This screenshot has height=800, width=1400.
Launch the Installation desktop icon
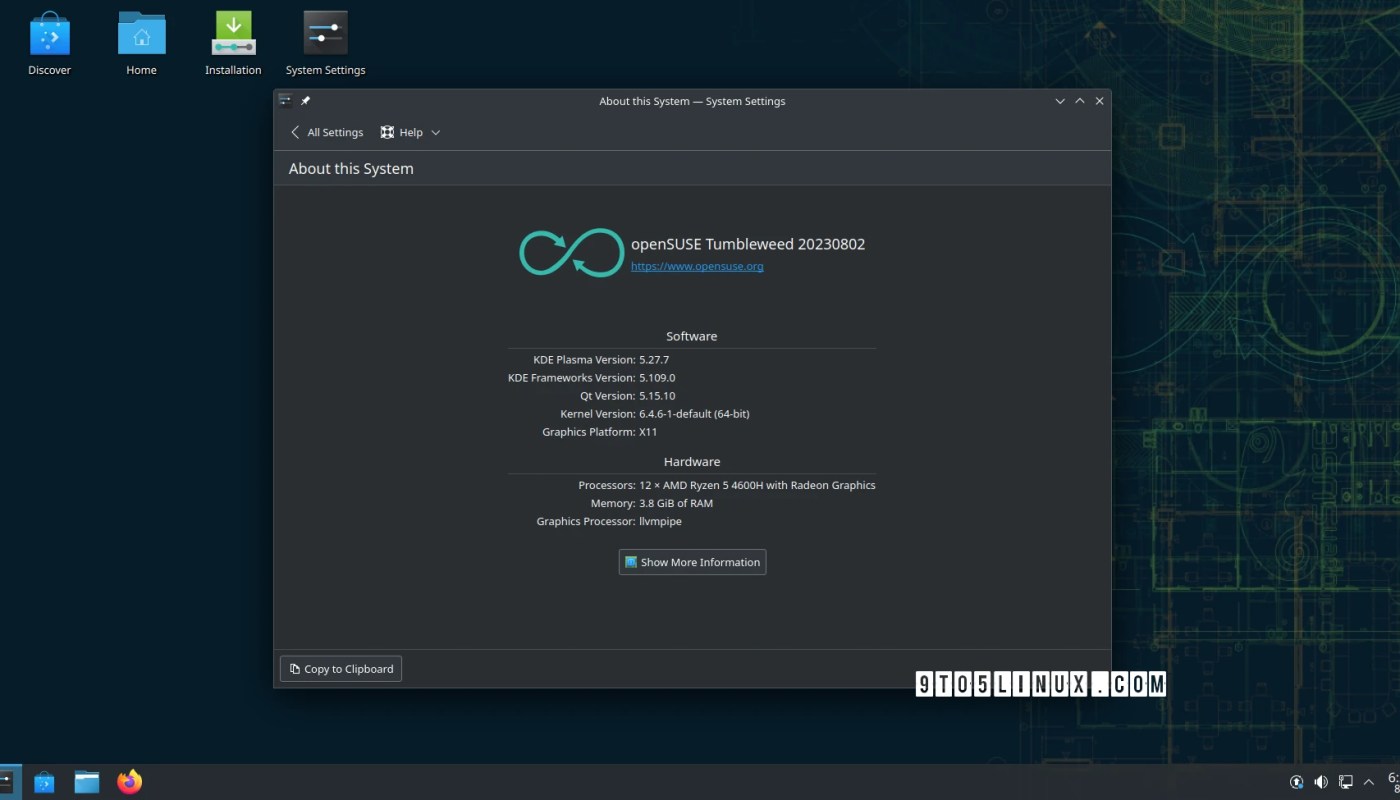click(233, 43)
